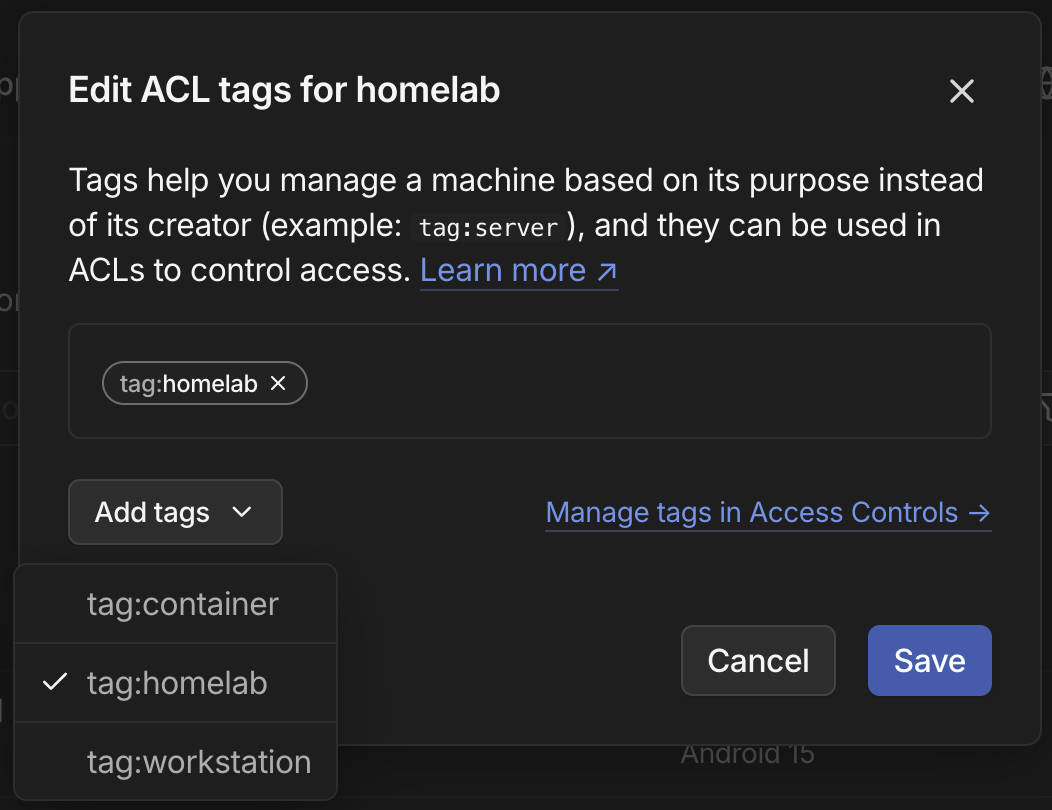Image resolution: width=1052 pixels, height=810 pixels.
Task: Click the tag:server example code text
Action: 488,227
